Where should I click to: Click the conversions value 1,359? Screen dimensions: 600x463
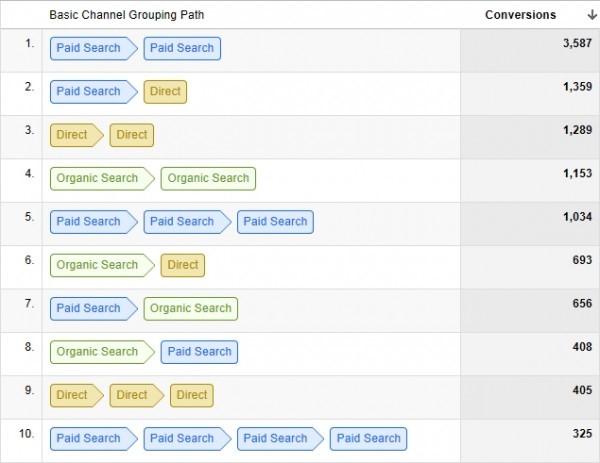577,87
